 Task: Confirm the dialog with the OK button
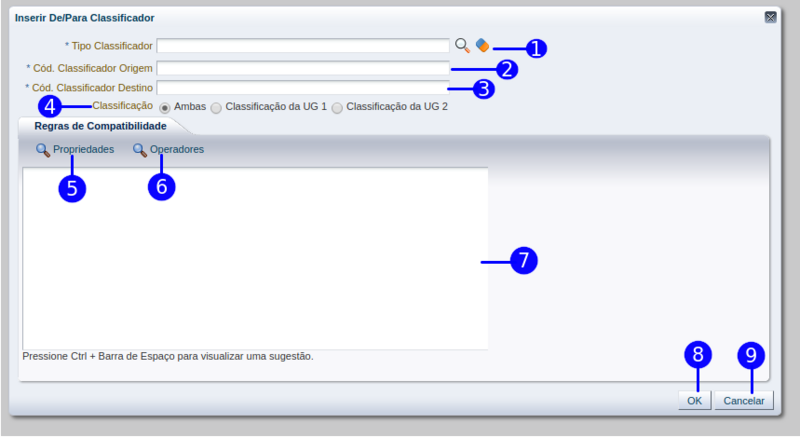[694, 401]
